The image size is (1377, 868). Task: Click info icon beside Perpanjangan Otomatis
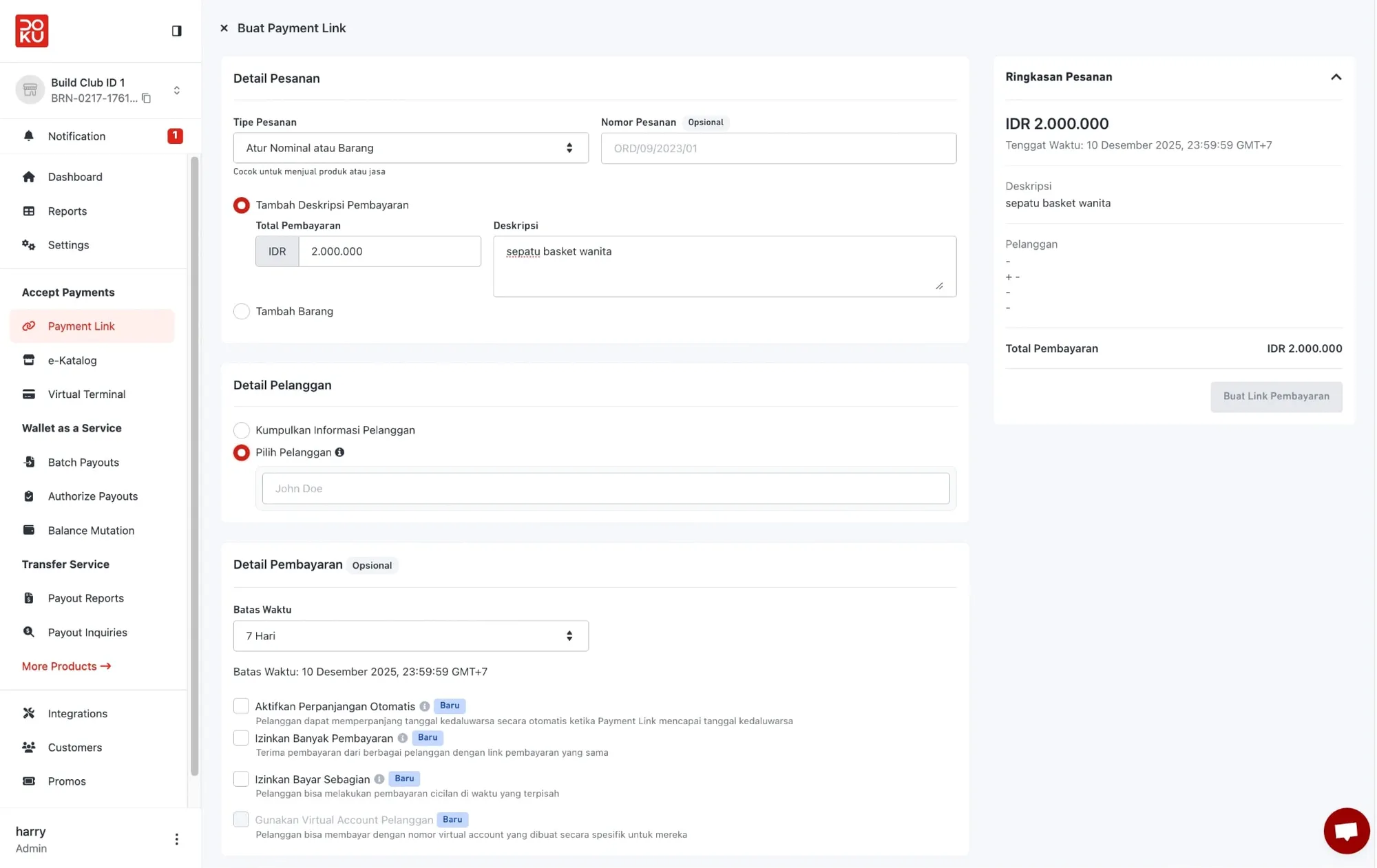pos(425,706)
